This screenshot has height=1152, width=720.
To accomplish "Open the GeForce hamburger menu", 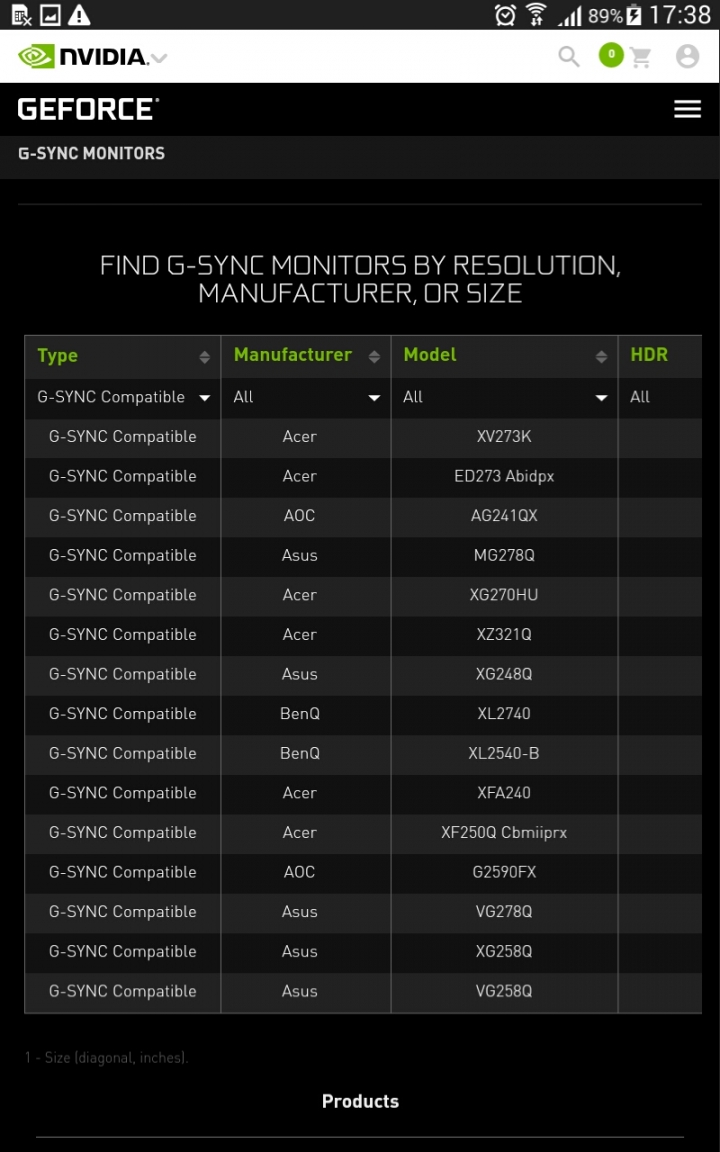I will coord(687,109).
